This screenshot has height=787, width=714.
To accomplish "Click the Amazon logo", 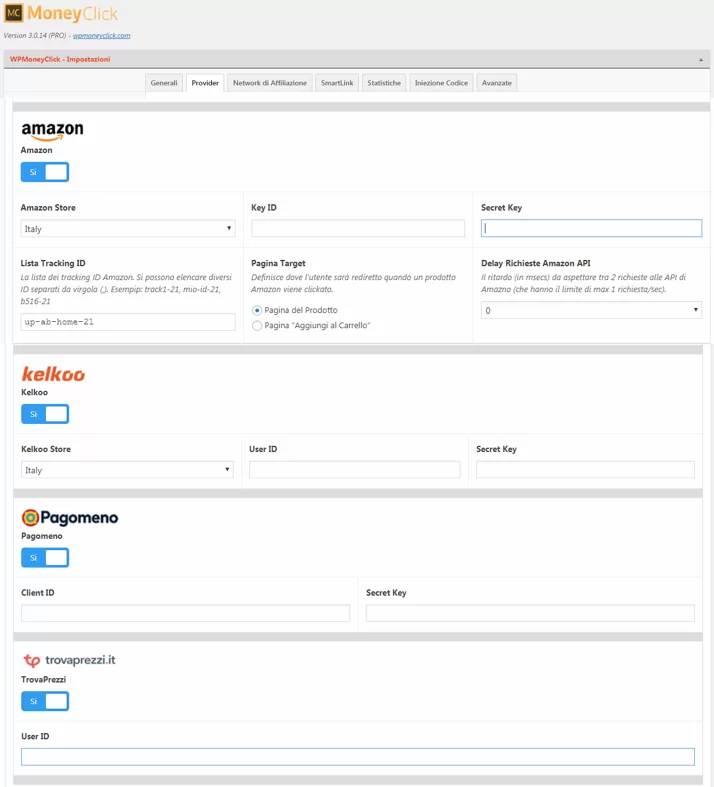I will click(52, 131).
